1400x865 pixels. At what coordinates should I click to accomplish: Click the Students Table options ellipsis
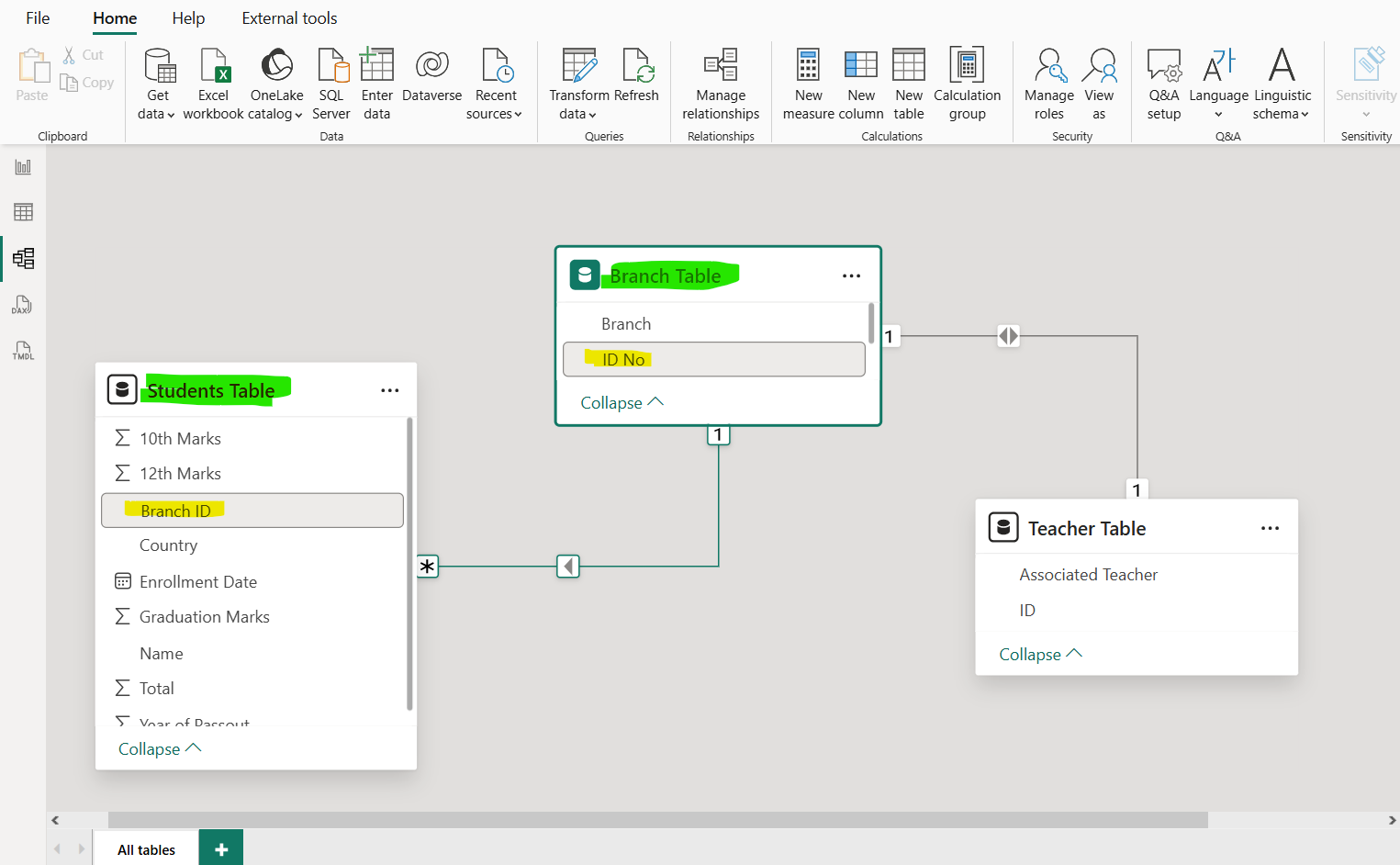(x=389, y=390)
